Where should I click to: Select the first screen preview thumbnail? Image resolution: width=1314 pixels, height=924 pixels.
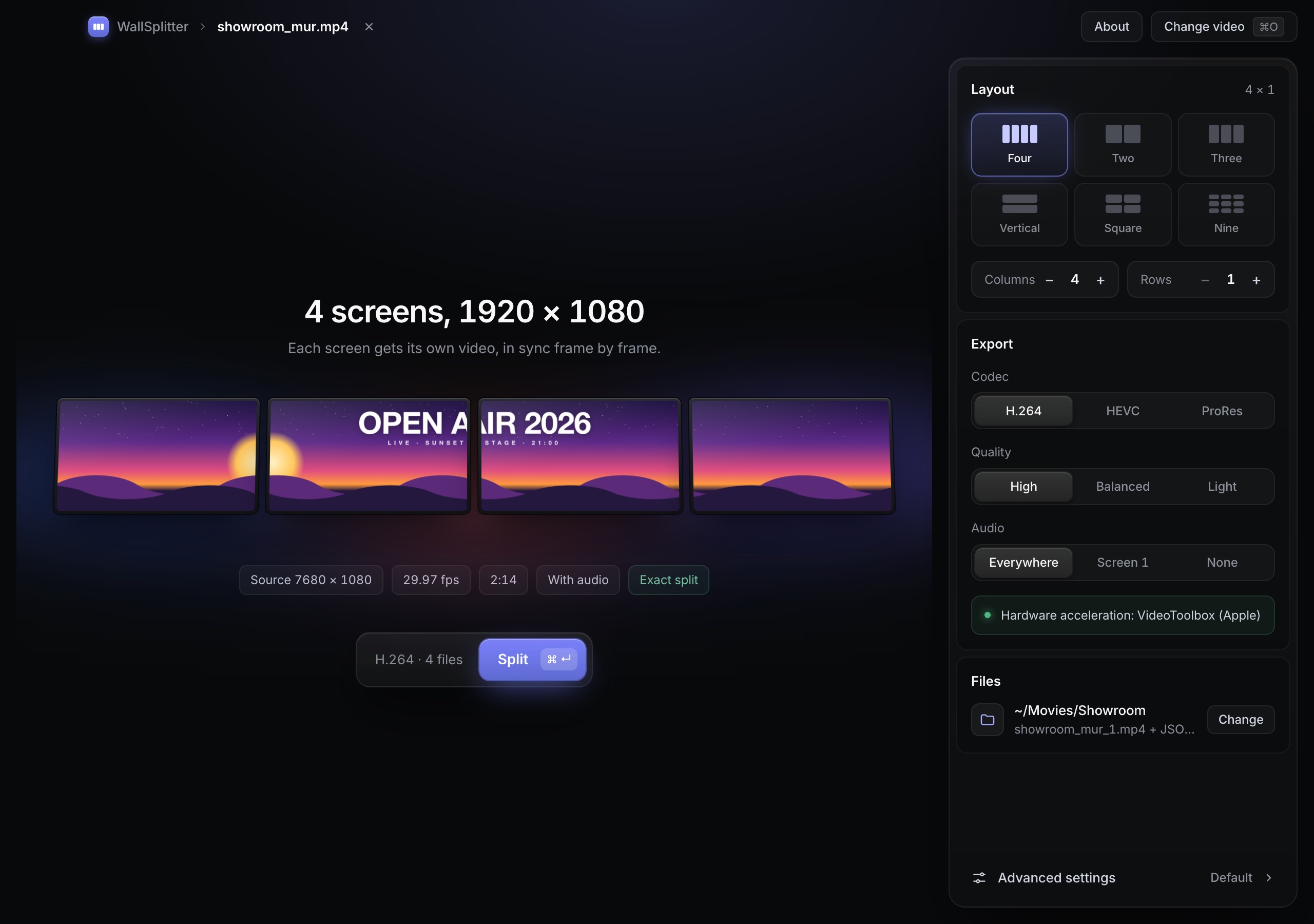tap(156, 455)
